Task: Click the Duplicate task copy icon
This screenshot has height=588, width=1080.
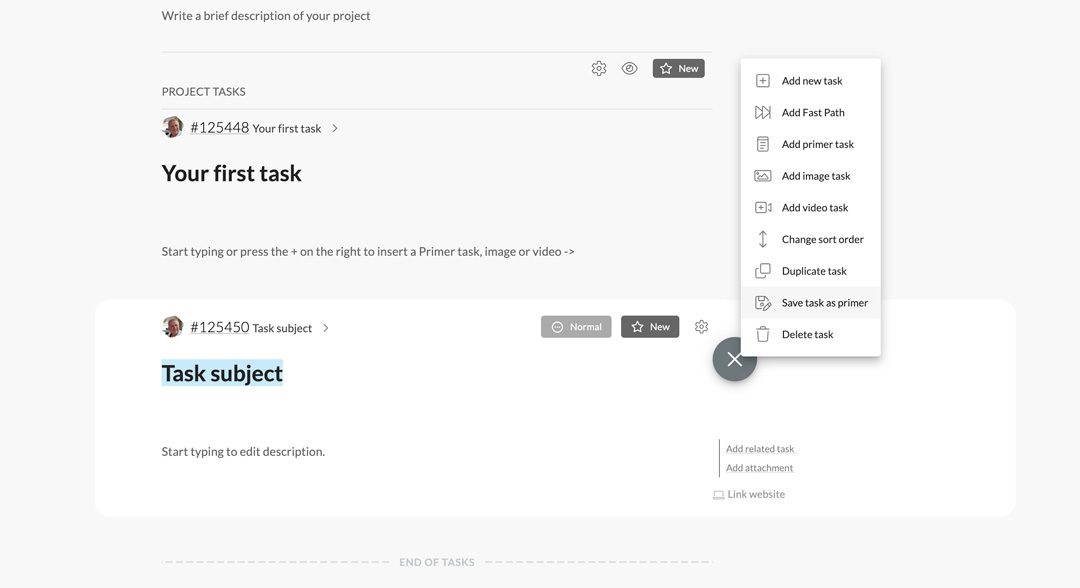Action: (x=762, y=271)
